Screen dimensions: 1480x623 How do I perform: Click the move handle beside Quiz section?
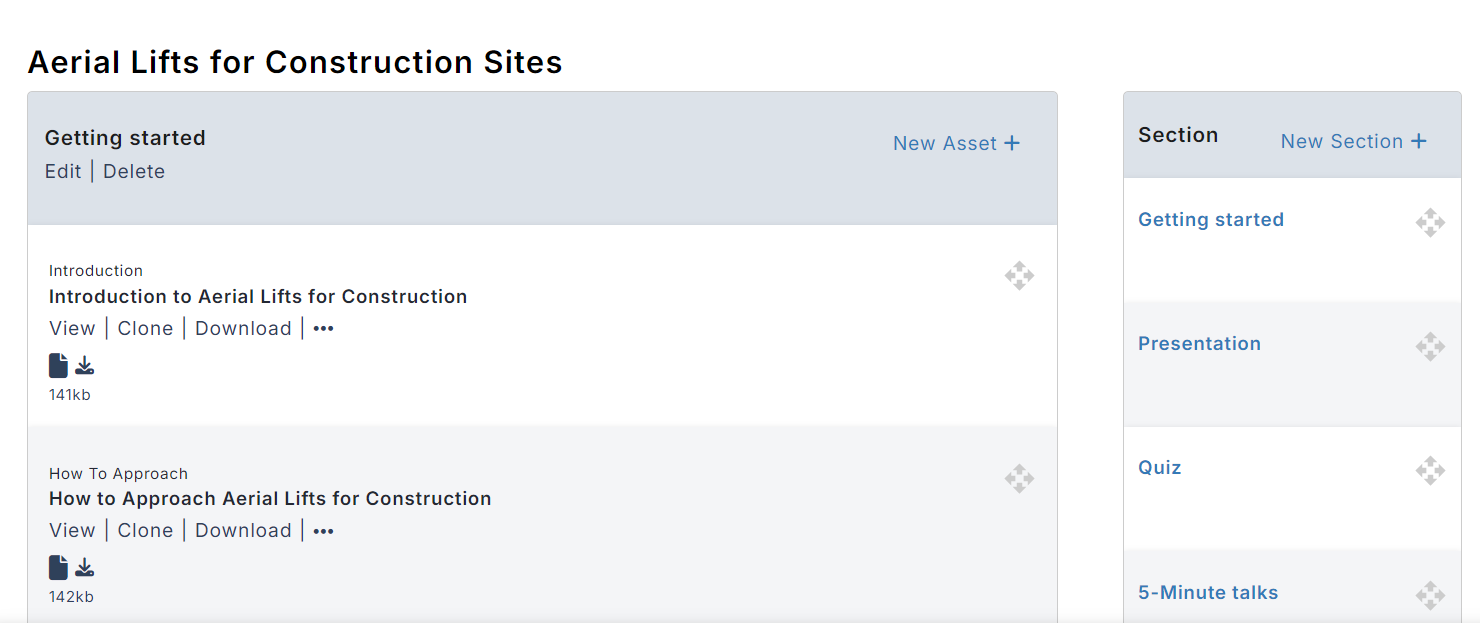[x=1430, y=471]
